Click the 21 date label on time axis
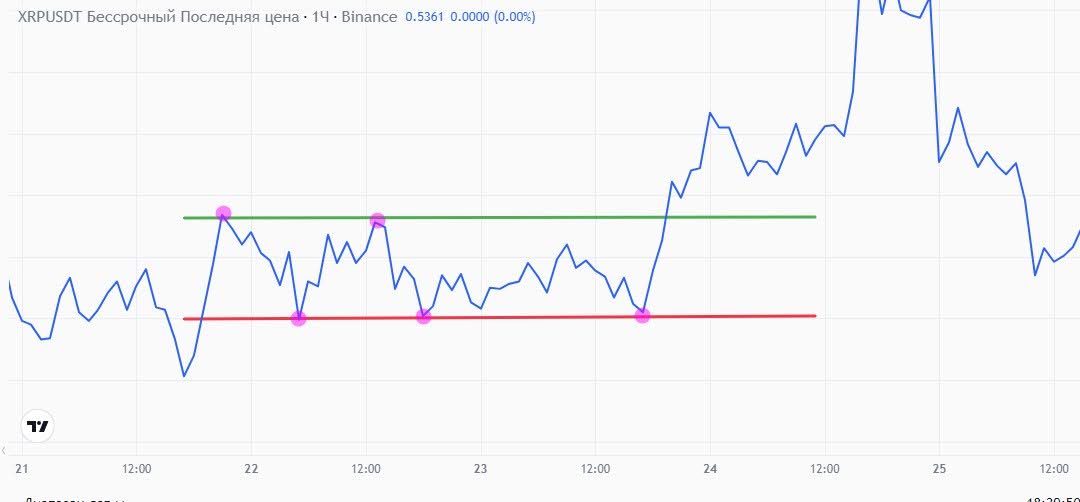This screenshot has width=1080, height=502. (x=21, y=469)
